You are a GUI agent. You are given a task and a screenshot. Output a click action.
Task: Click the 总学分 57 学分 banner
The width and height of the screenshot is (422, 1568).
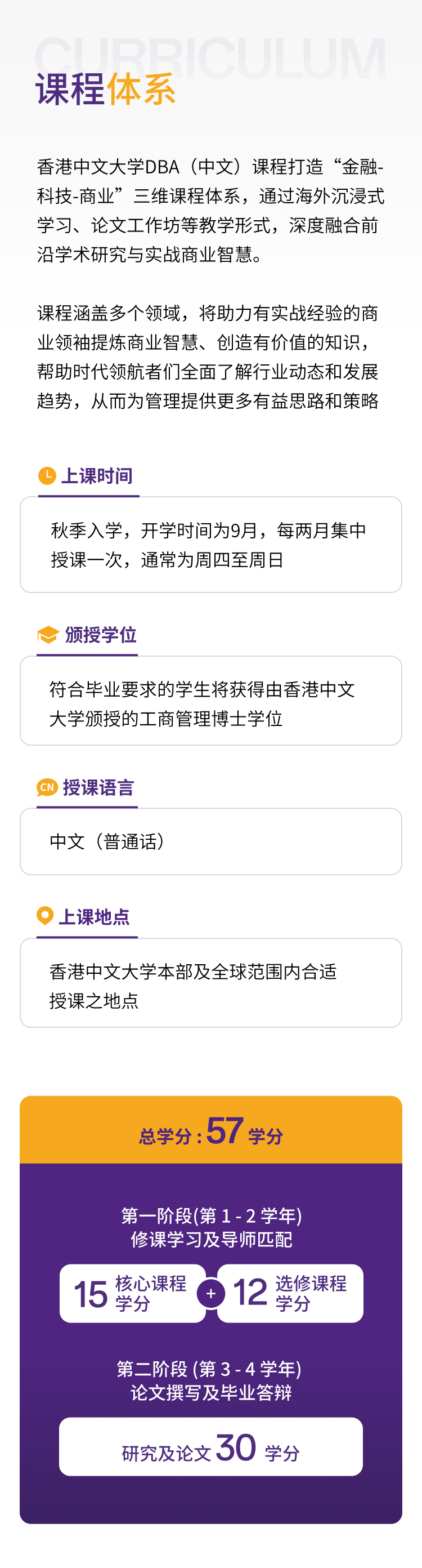[x=210, y=1131]
